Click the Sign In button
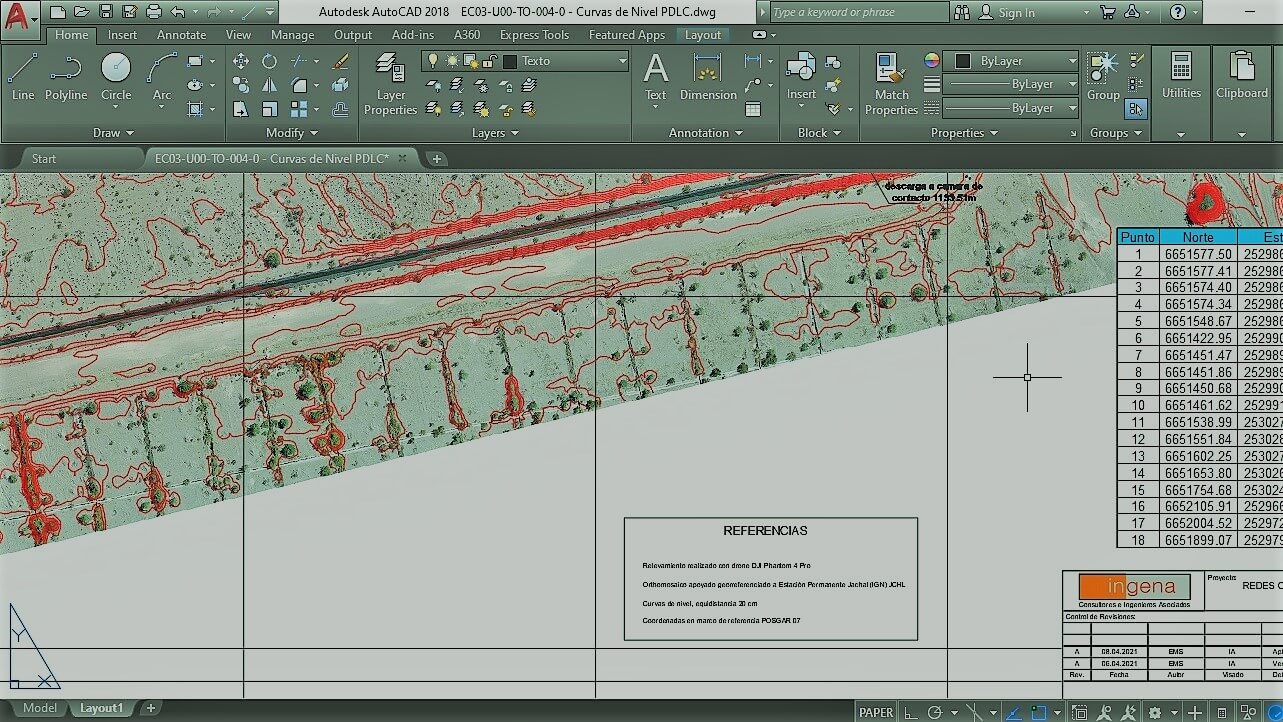 [1016, 13]
